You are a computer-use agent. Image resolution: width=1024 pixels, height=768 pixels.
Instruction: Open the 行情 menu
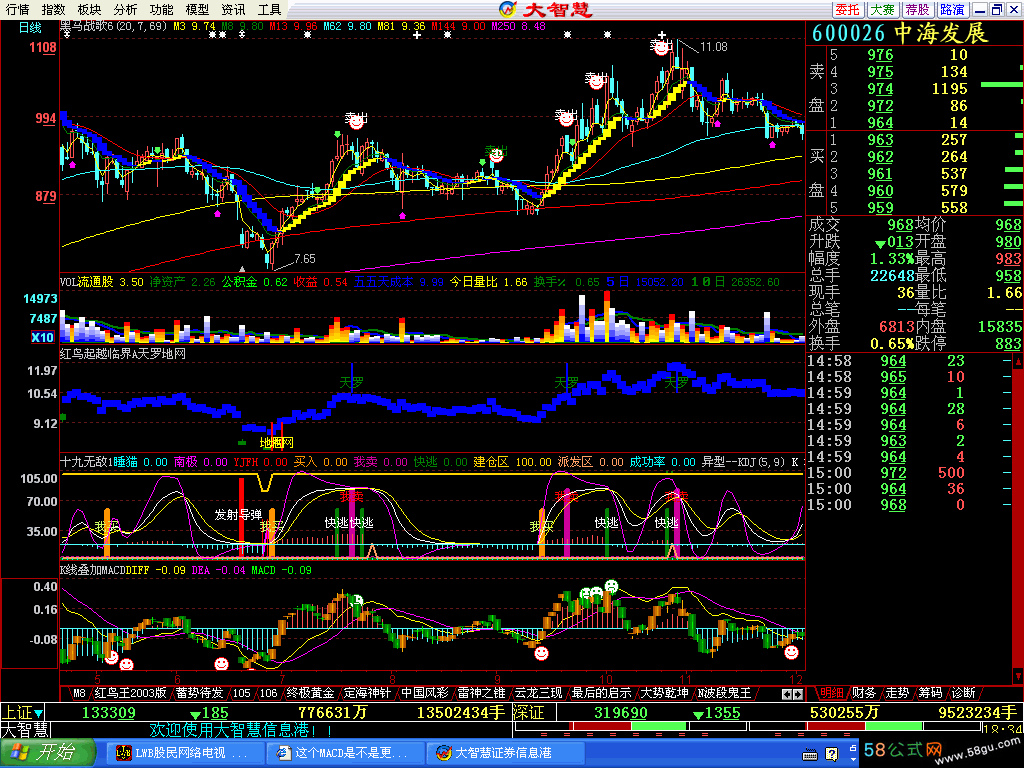[18, 10]
